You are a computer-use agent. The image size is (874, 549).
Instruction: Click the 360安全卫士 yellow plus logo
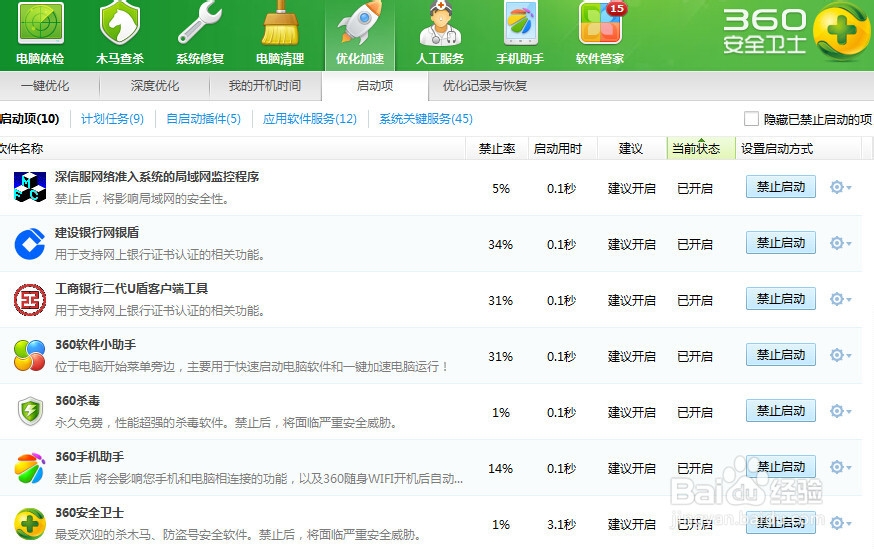842,30
